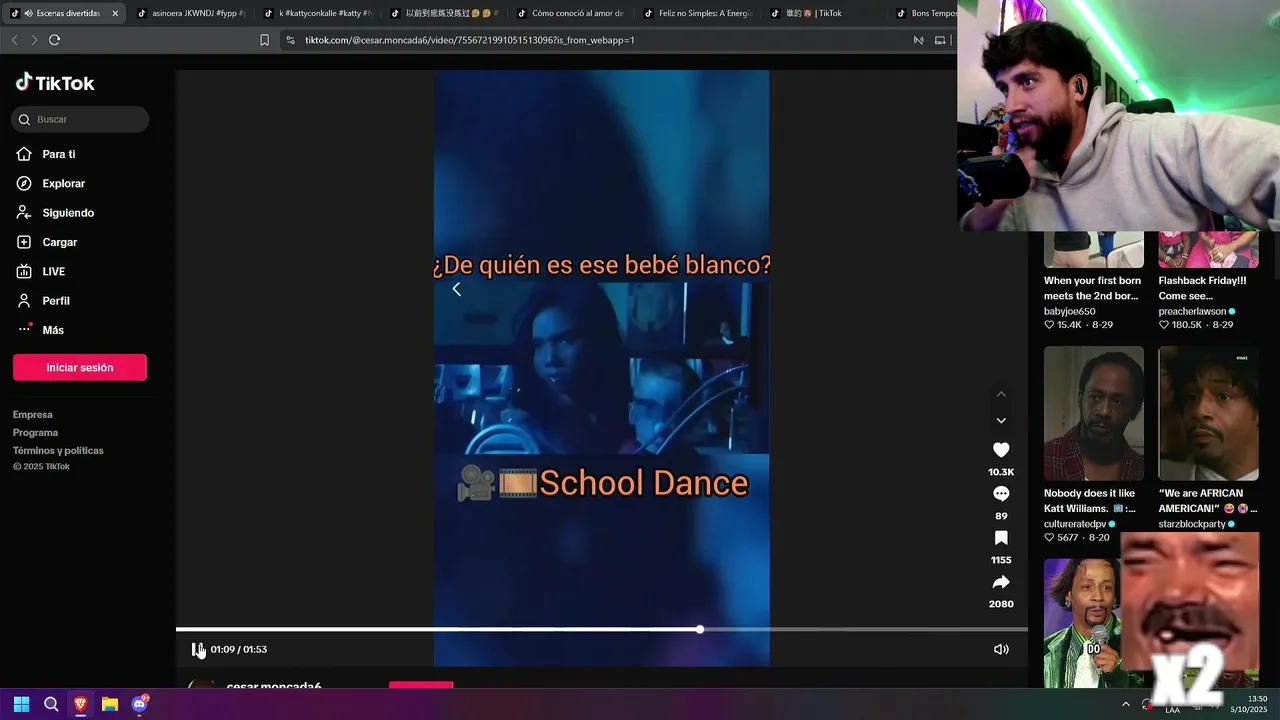Switch to asinoera JKWNDJ tab
1280x720 pixels.
(190, 13)
